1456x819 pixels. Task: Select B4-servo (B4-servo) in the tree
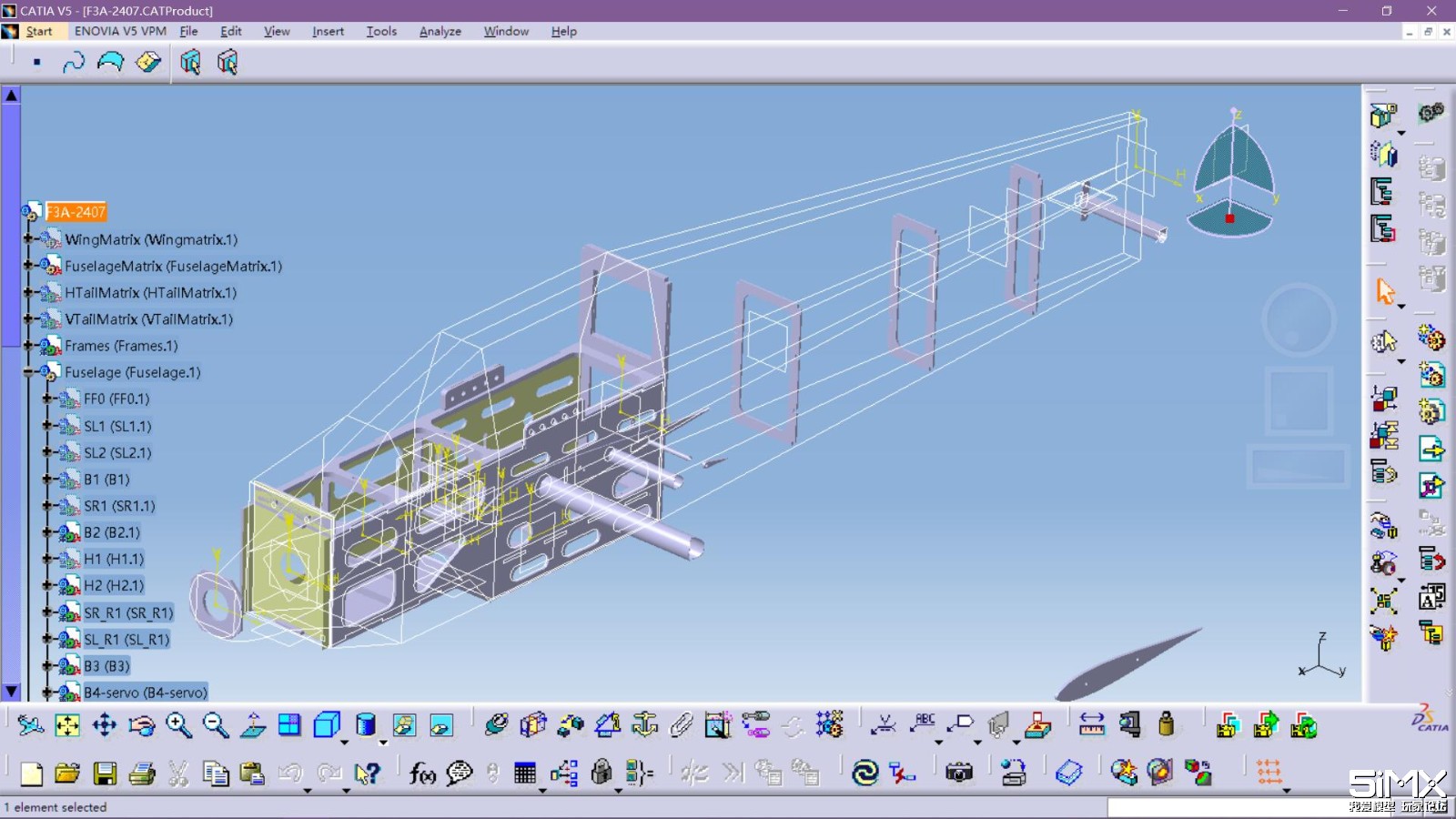point(146,693)
